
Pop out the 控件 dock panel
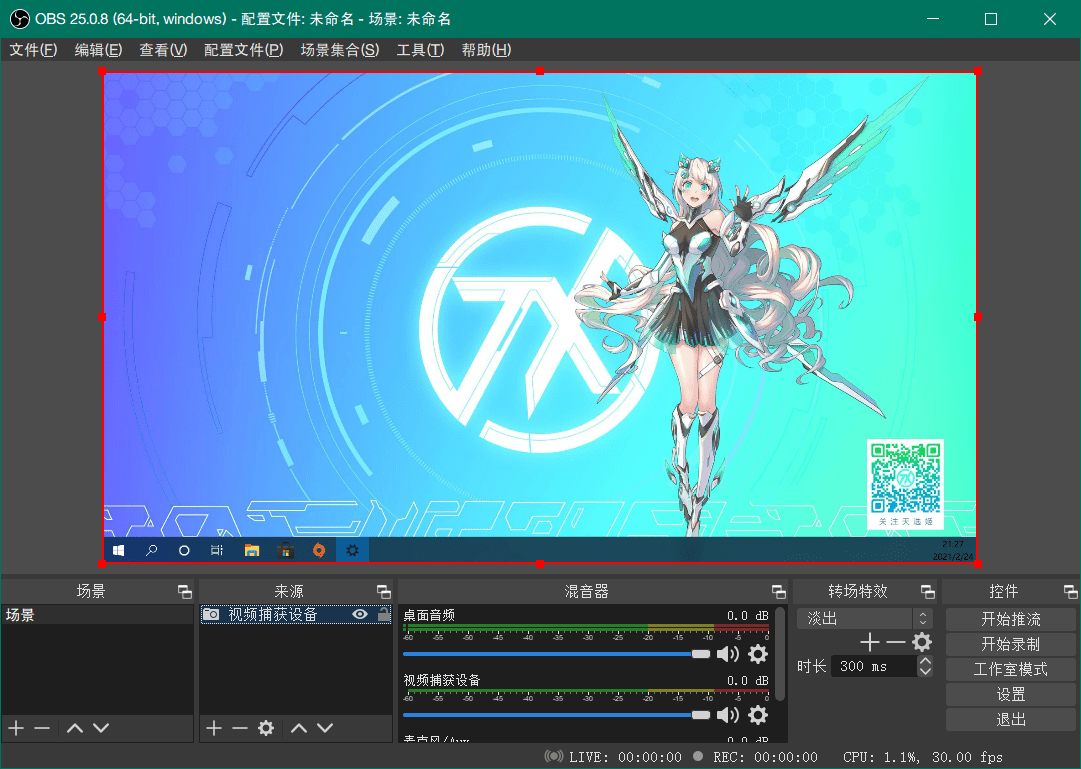pos(1070,592)
